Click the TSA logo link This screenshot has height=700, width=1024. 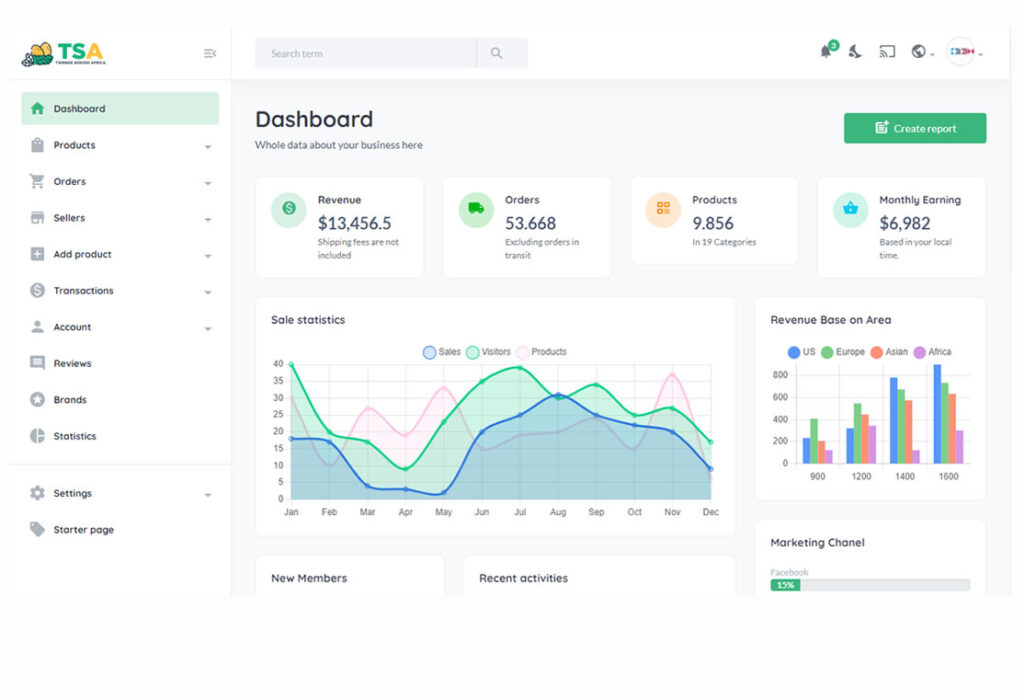point(63,54)
